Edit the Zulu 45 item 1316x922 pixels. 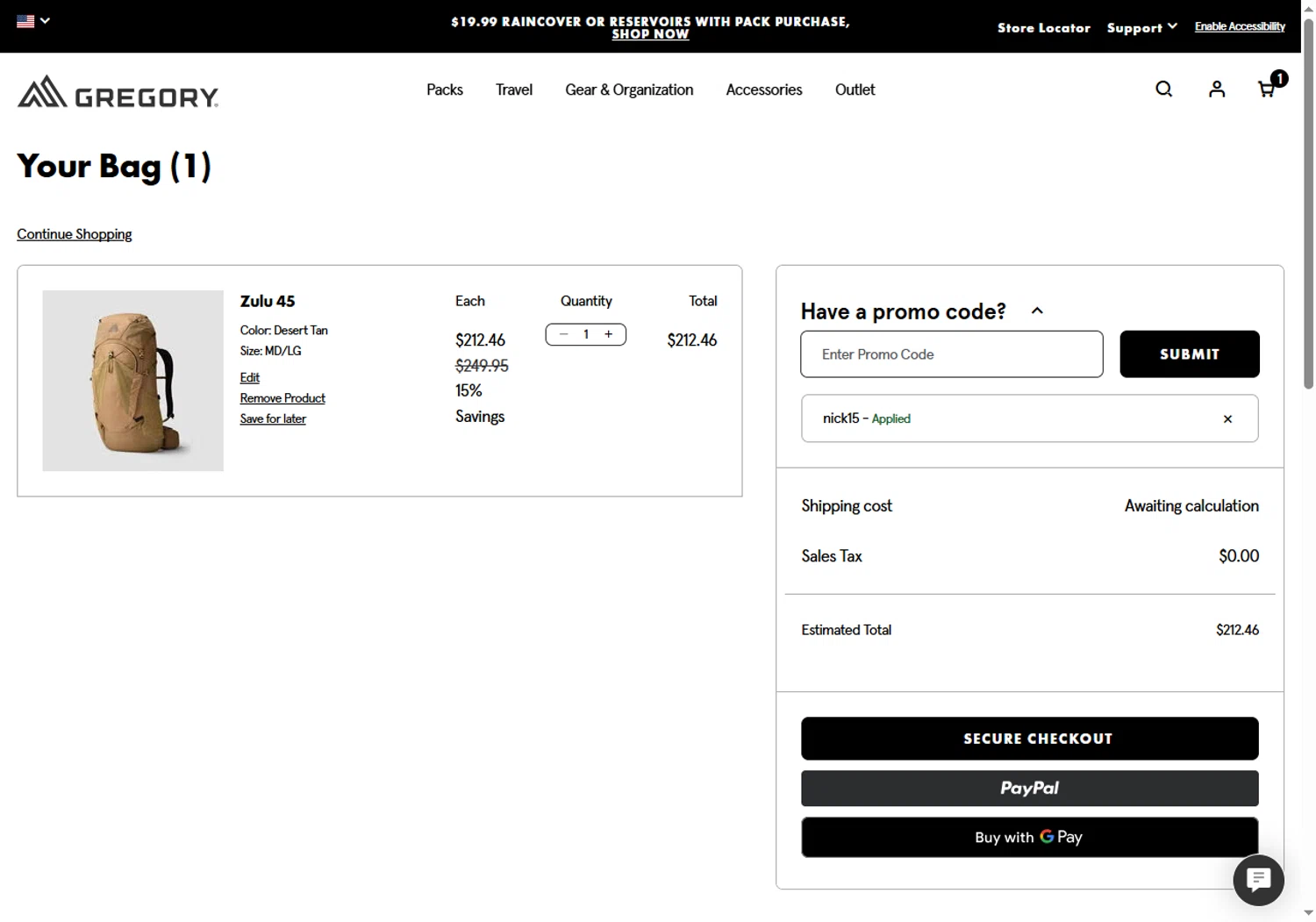tap(250, 377)
